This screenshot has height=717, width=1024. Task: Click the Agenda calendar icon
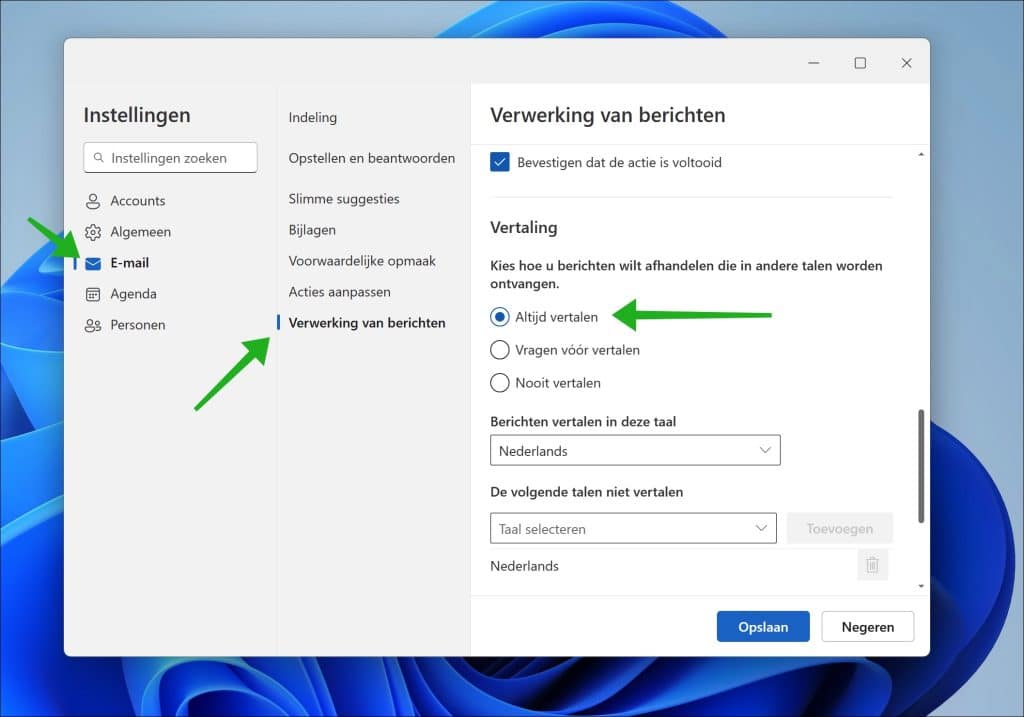pyautogui.click(x=93, y=295)
